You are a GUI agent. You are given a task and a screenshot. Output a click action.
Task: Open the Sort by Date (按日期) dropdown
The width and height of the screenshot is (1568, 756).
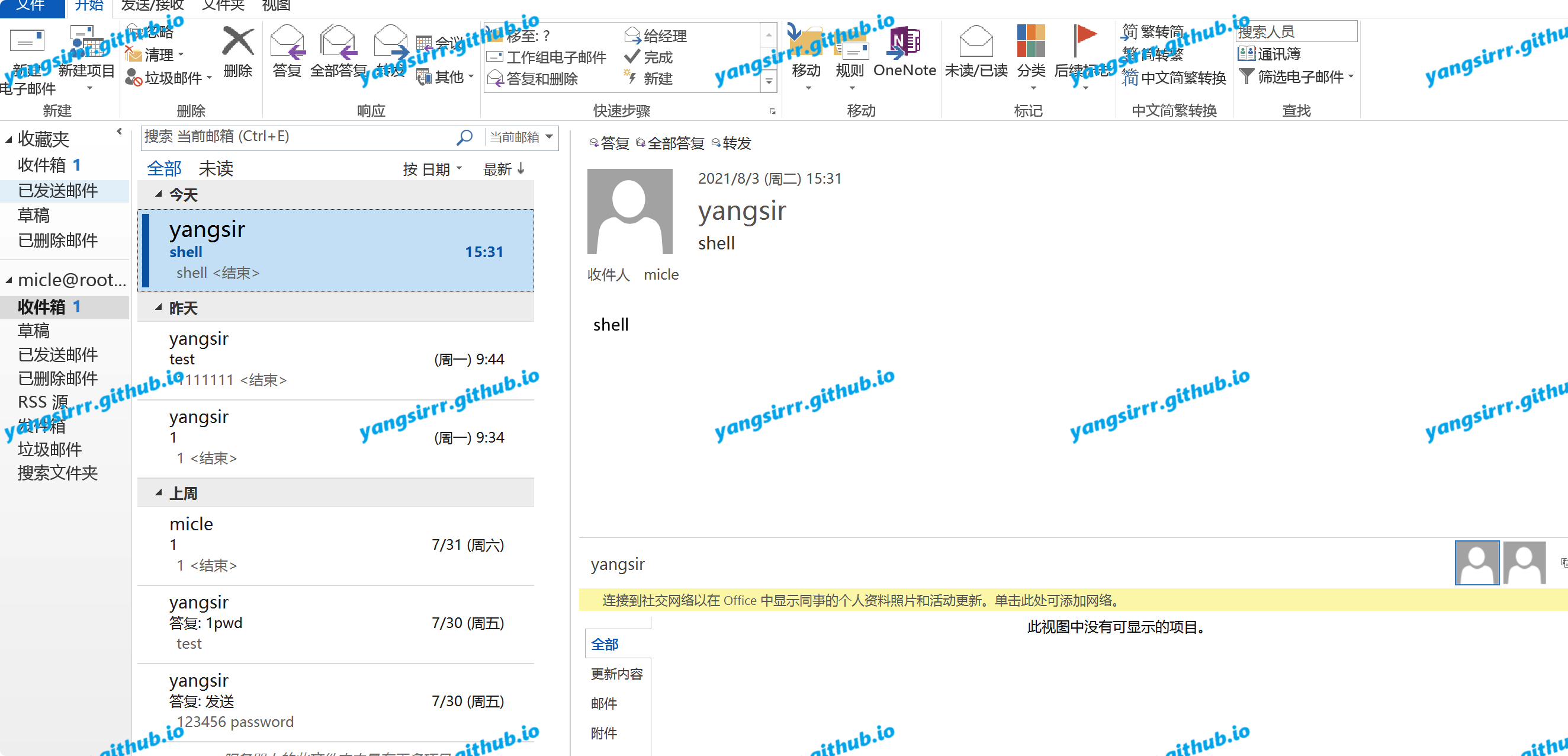point(432,169)
